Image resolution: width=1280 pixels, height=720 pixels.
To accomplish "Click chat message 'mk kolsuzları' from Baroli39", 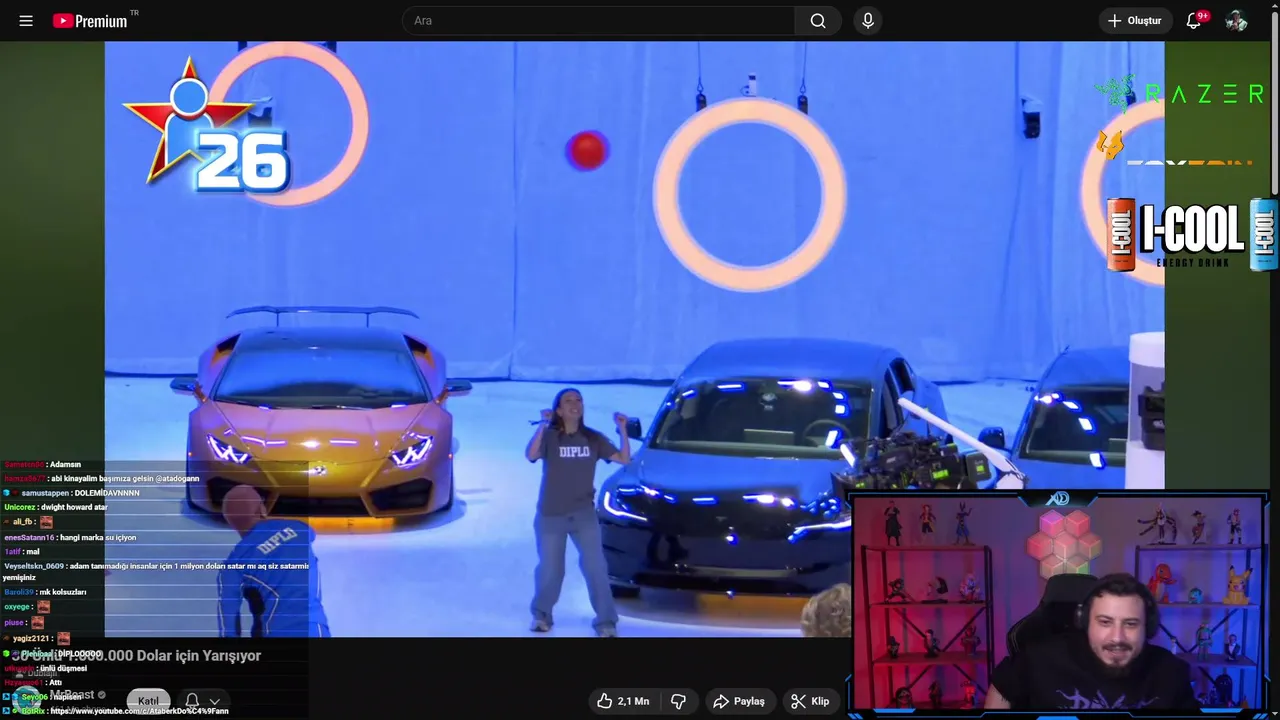I will click(62, 592).
